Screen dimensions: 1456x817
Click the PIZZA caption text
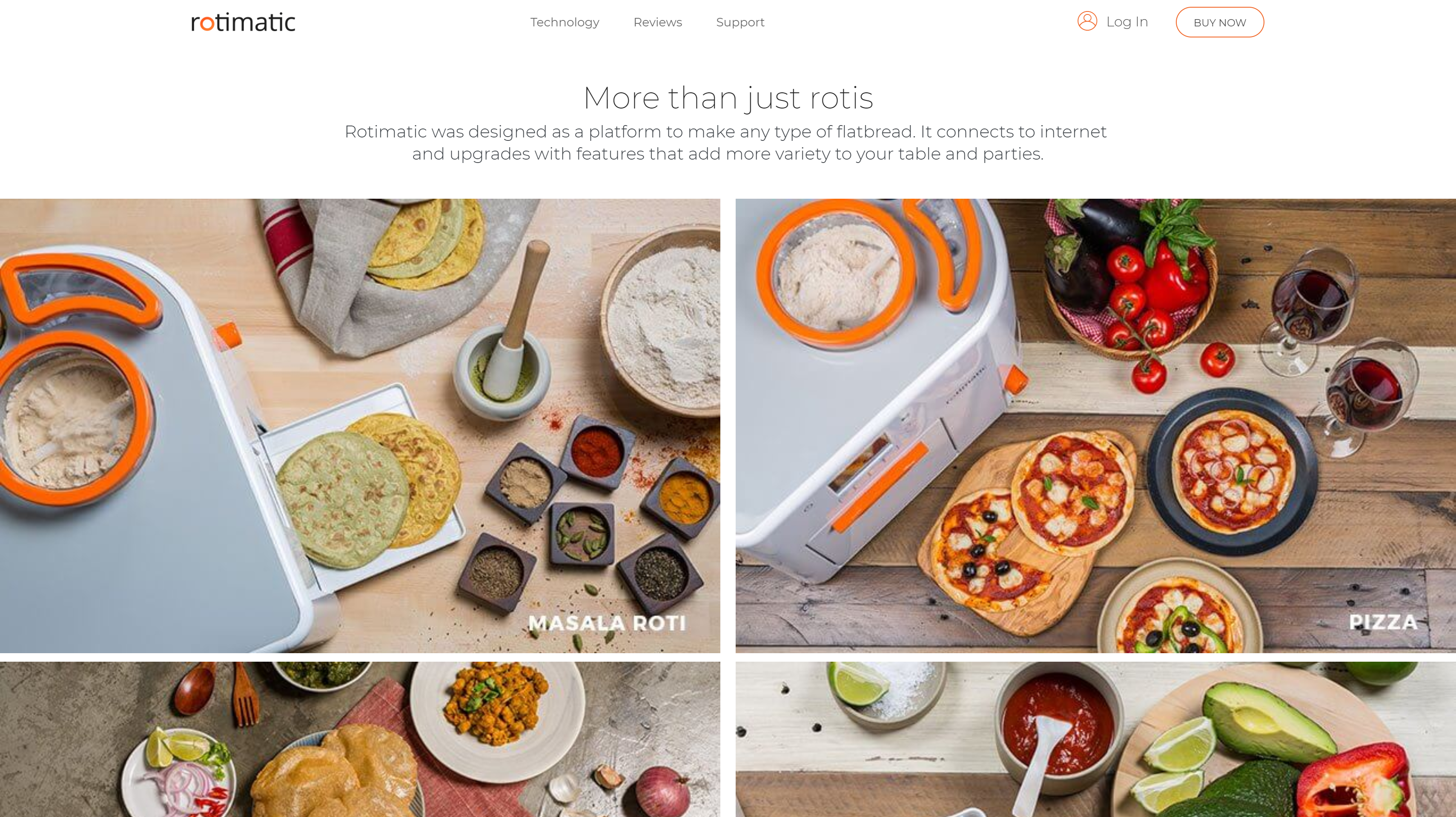1383,622
